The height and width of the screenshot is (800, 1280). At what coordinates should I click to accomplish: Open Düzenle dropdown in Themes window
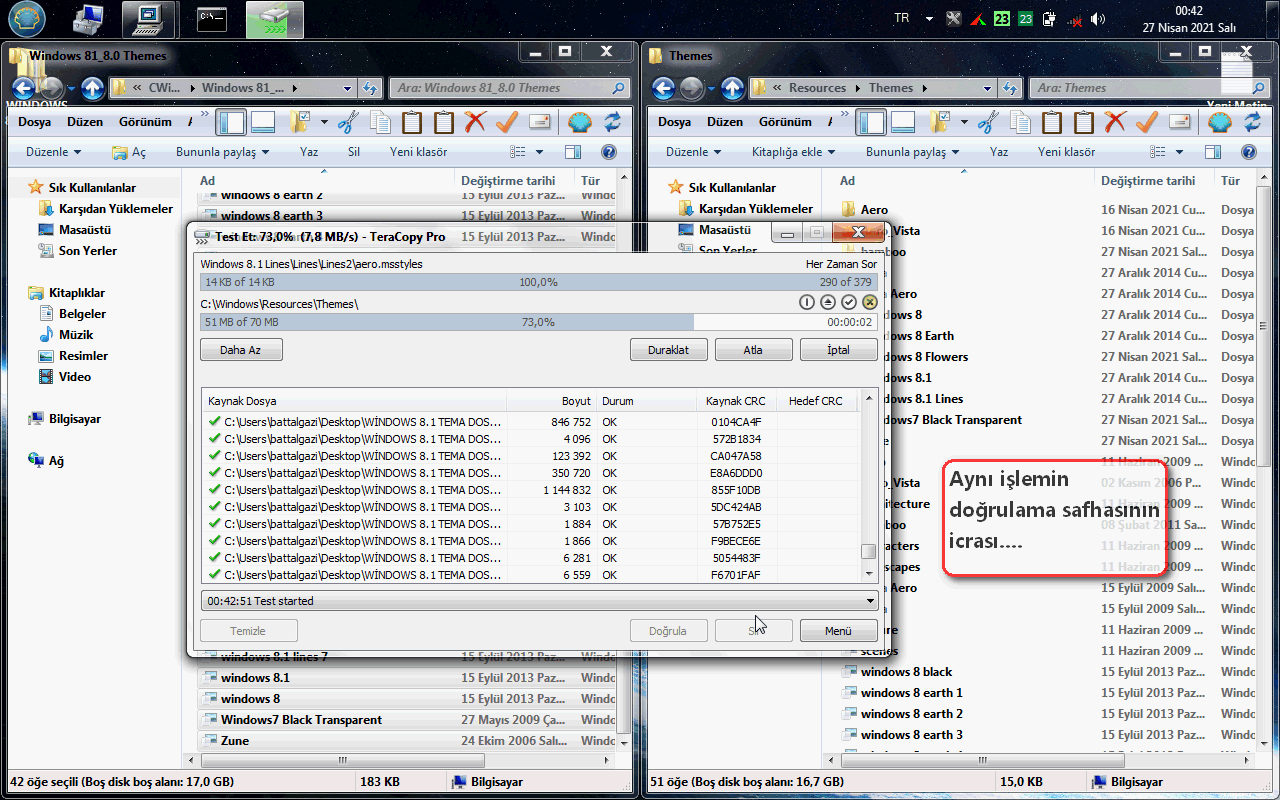point(692,152)
